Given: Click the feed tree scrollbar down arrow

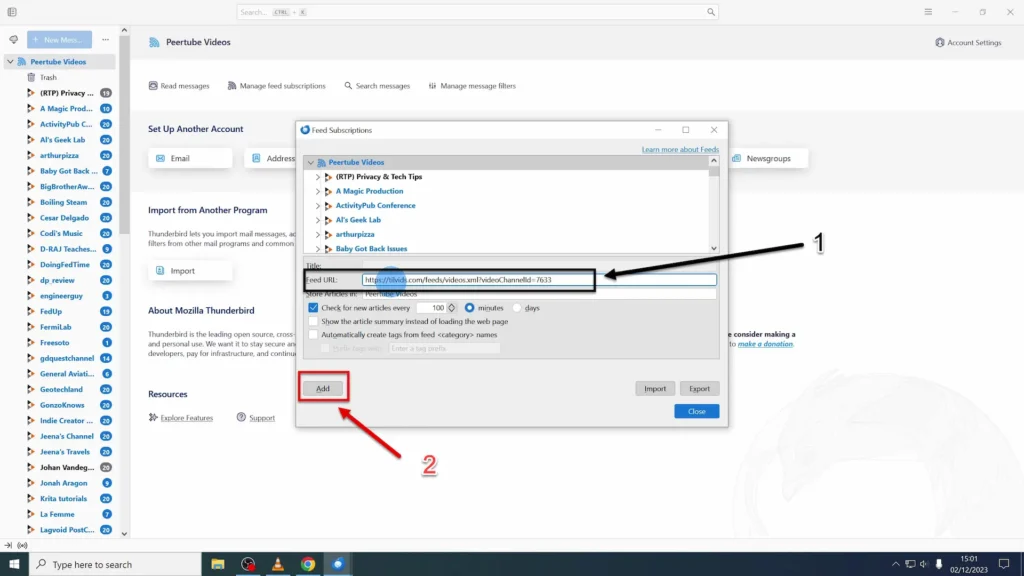Looking at the screenshot, I should 714,248.
